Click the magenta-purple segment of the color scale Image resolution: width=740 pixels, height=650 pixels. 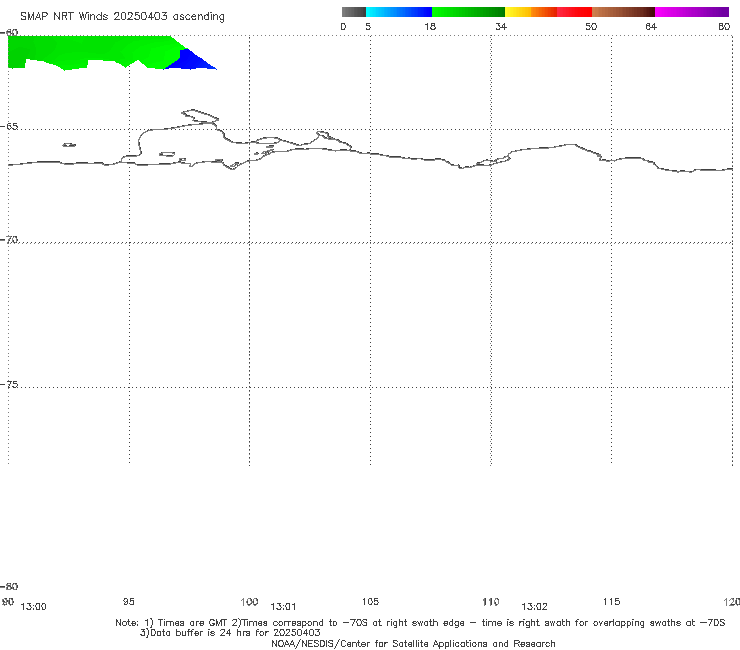(692, 12)
